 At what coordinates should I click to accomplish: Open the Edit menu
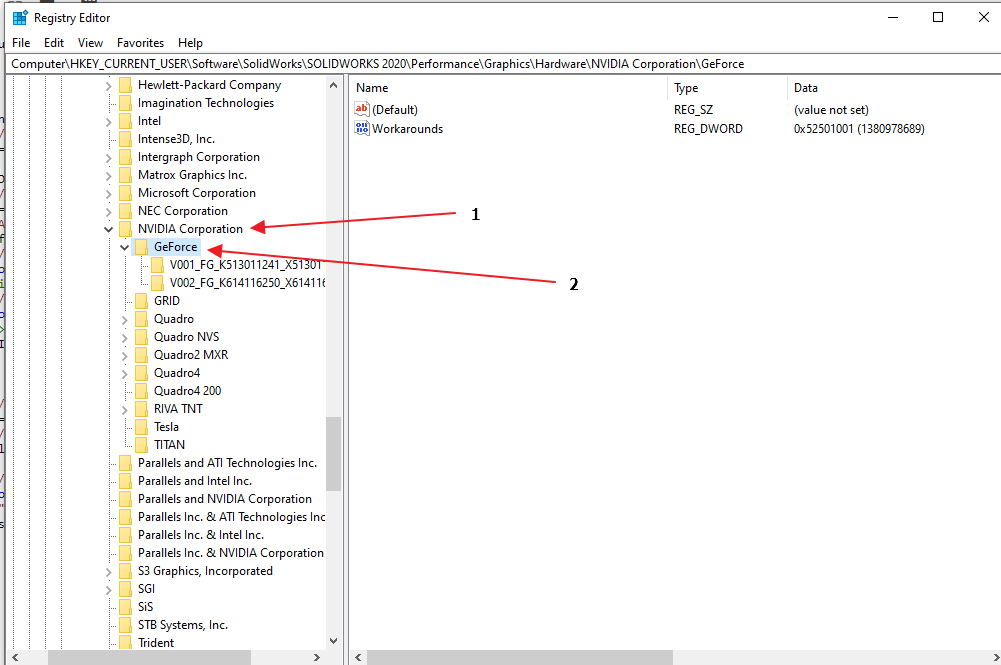53,42
